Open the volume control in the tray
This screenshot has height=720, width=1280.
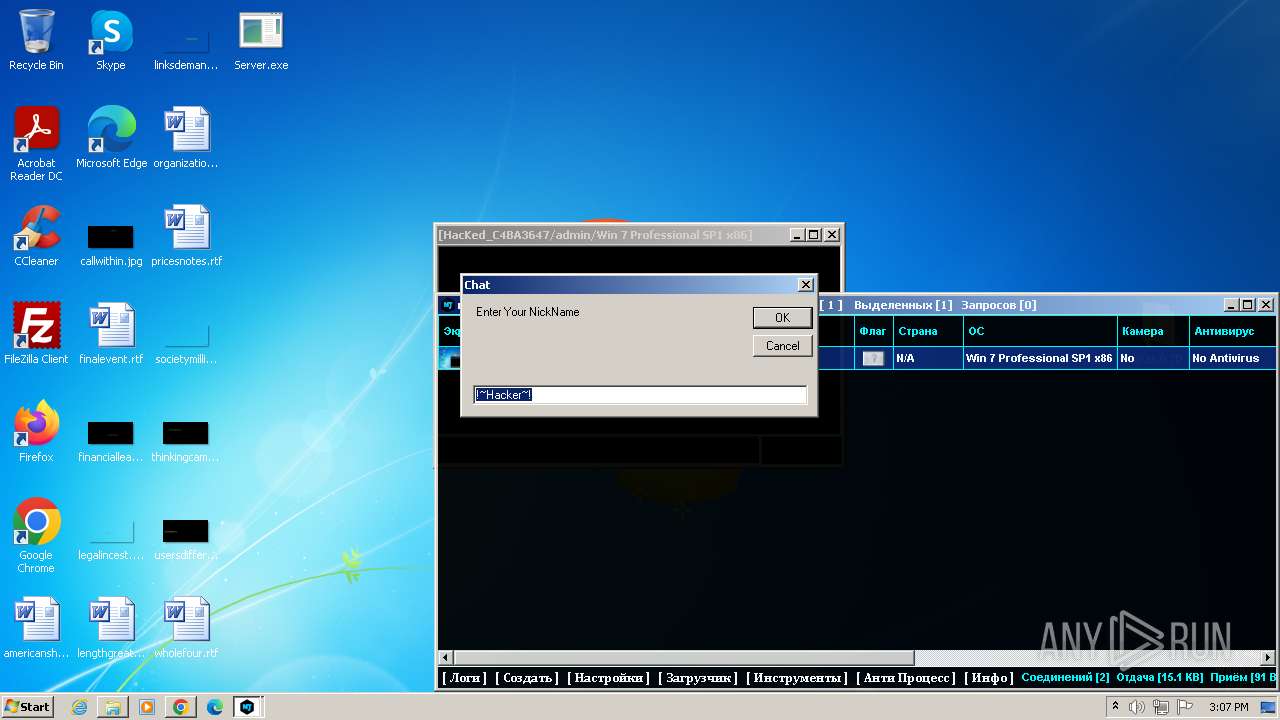pyautogui.click(x=1137, y=707)
